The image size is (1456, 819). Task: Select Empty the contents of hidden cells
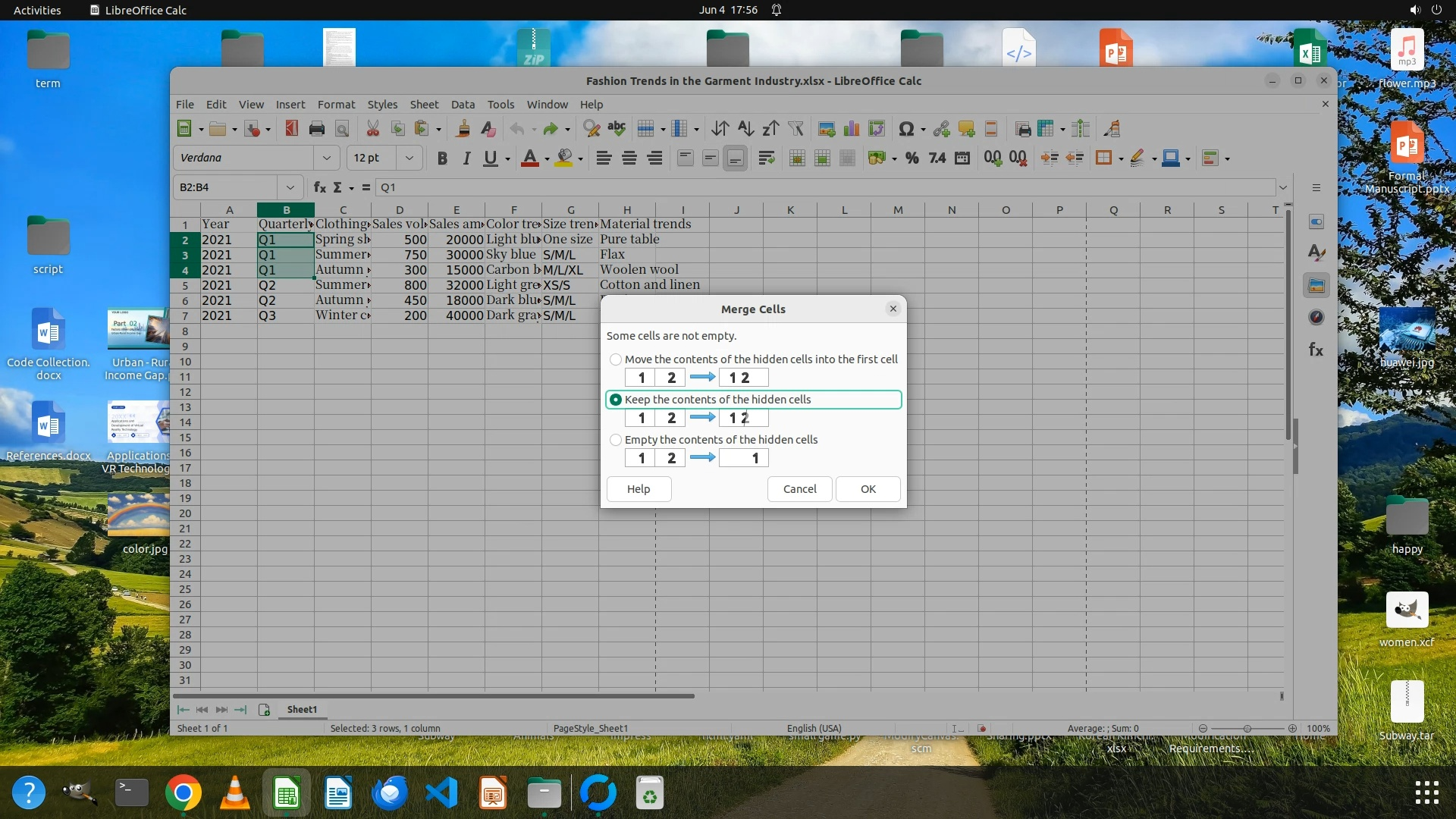[x=616, y=440]
